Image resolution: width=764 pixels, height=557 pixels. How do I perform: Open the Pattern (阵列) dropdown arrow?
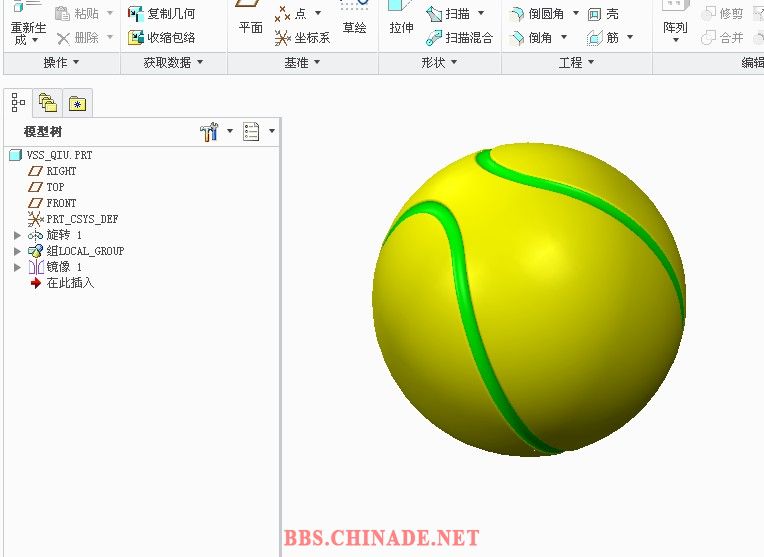(675, 40)
